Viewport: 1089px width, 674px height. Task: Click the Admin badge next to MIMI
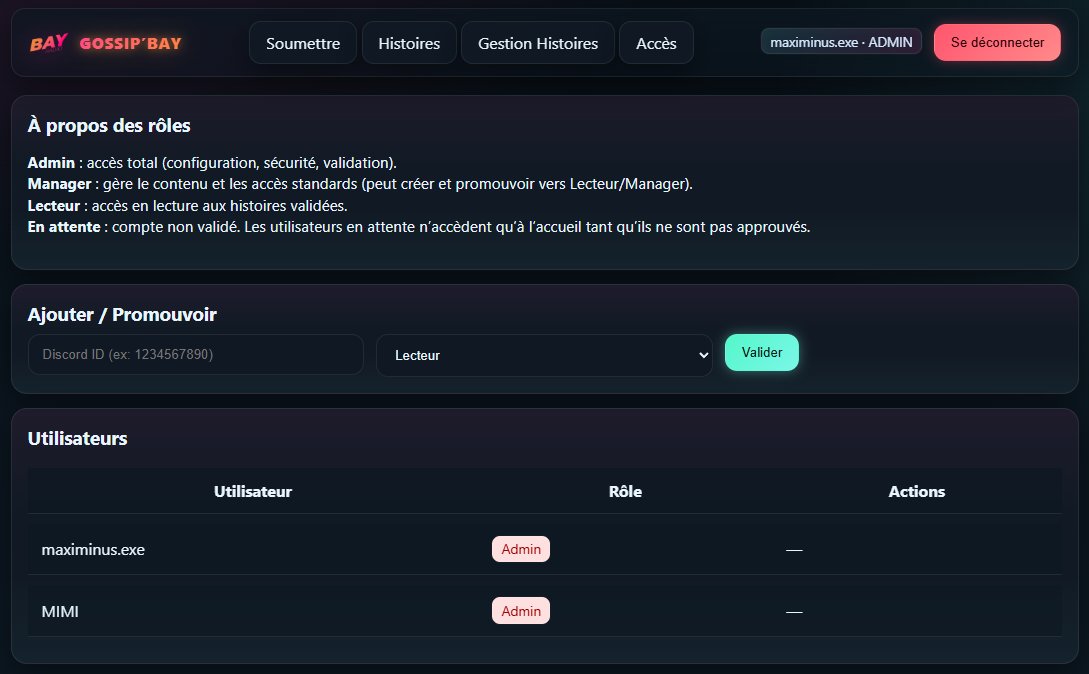click(520, 610)
